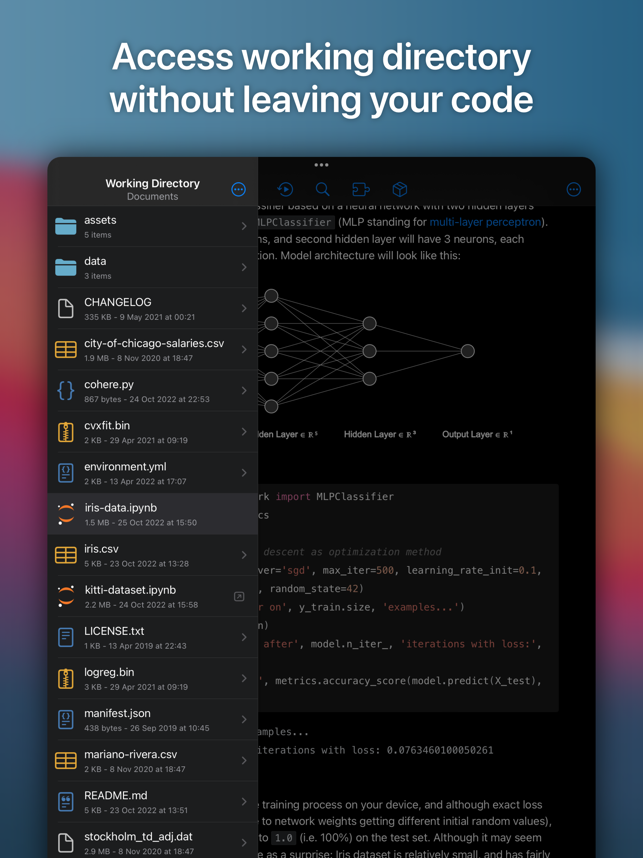Image resolution: width=643 pixels, height=858 pixels.
Task: Follow the multi-layer perceptron link
Action: point(485,222)
